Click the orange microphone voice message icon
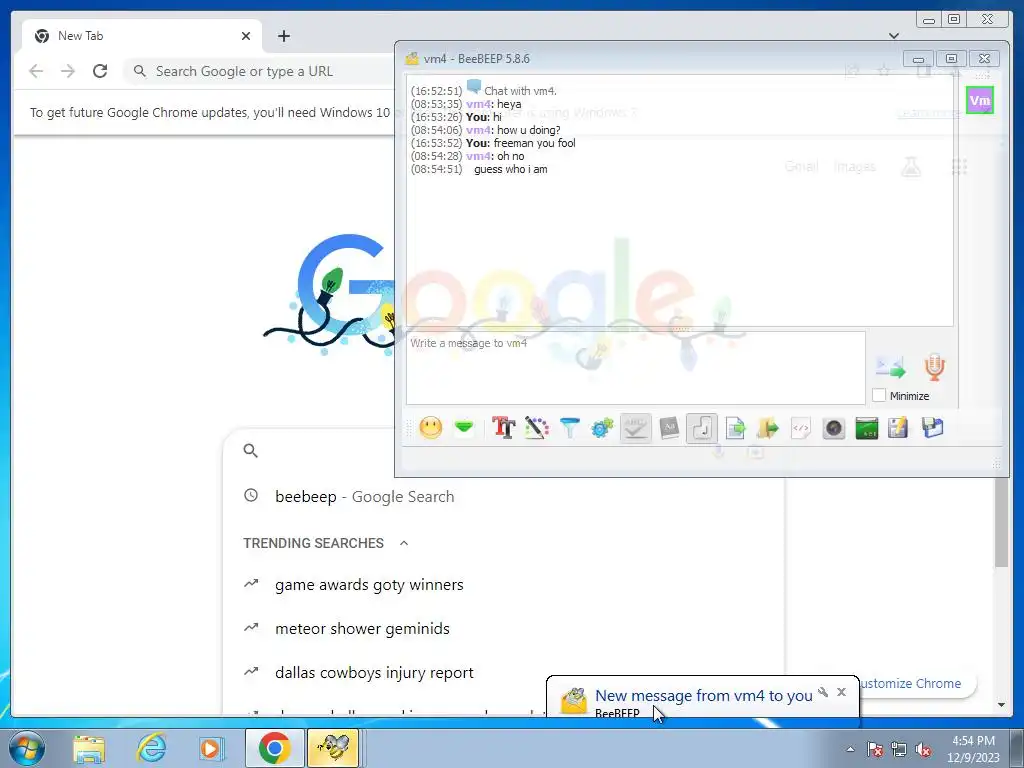 pos(935,368)
